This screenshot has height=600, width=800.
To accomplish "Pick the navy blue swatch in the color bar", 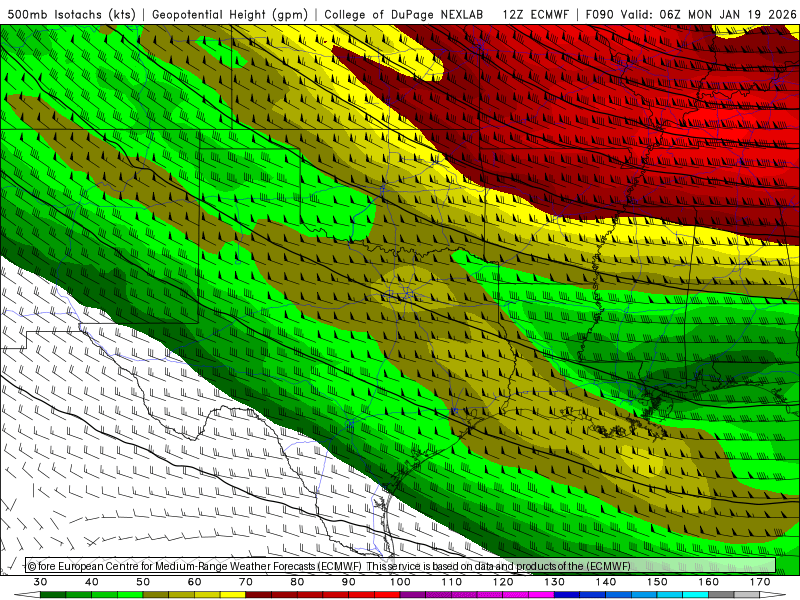I will 567,595.
